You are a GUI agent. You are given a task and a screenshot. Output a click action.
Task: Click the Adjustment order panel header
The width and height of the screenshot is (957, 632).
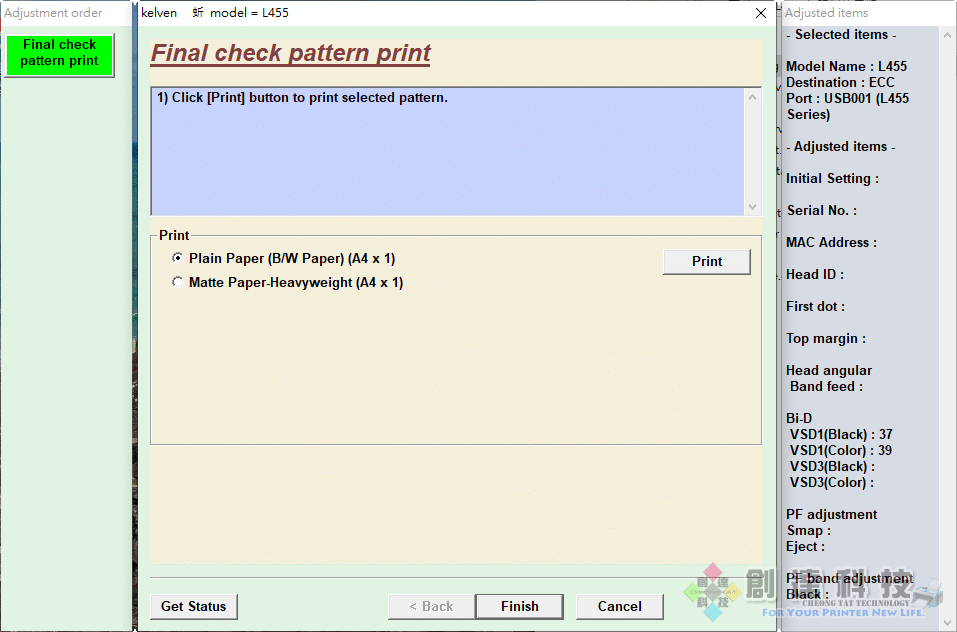55,13
